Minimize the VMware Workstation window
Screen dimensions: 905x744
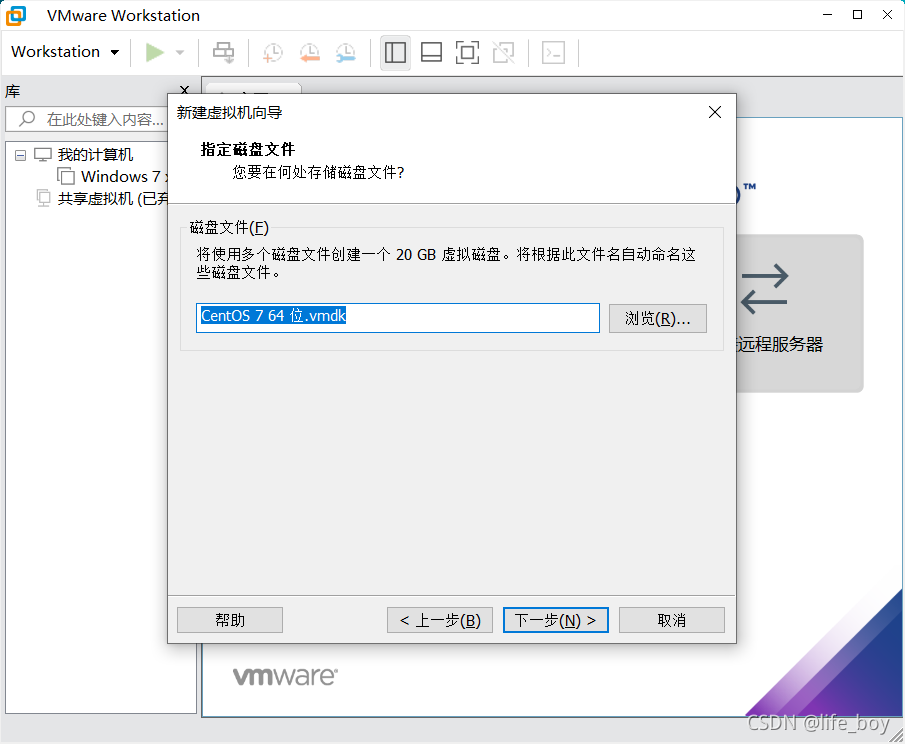[828, 15]
